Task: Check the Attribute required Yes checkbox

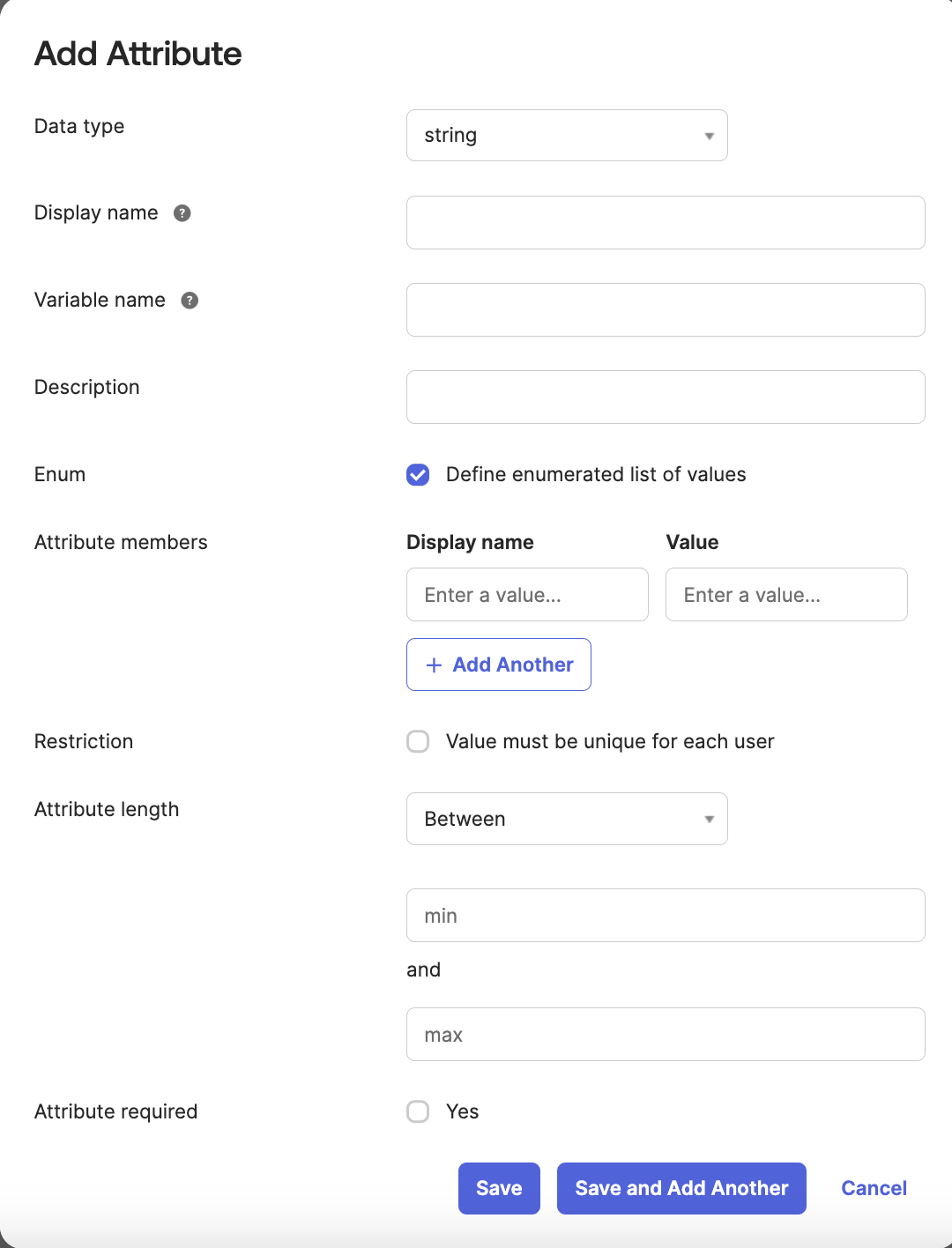Action: pyautogui.click(x=418, y=1111)
